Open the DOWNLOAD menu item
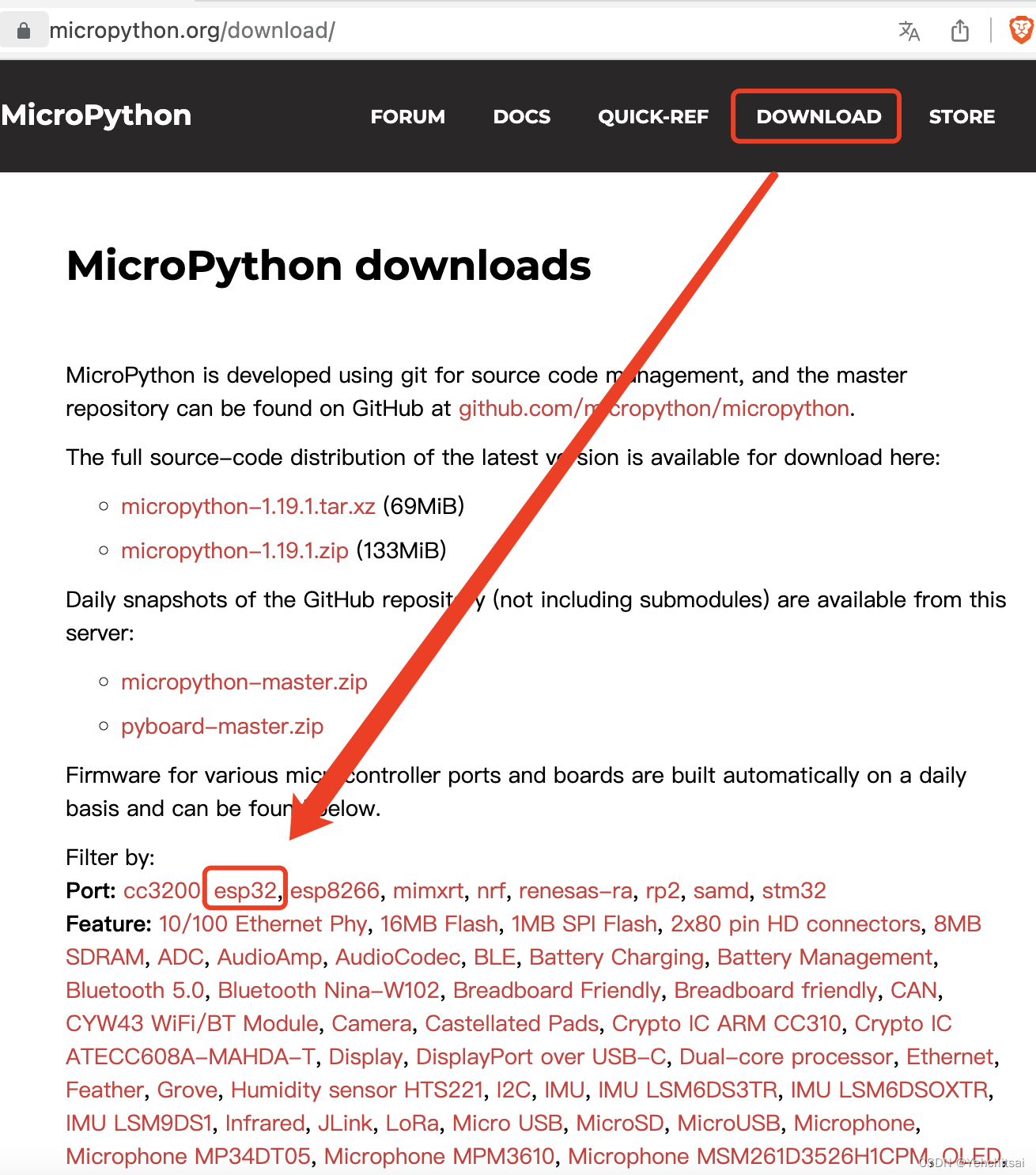Image resolution: width=1036 pixels, height=1175 pixels. click(819, 117)
